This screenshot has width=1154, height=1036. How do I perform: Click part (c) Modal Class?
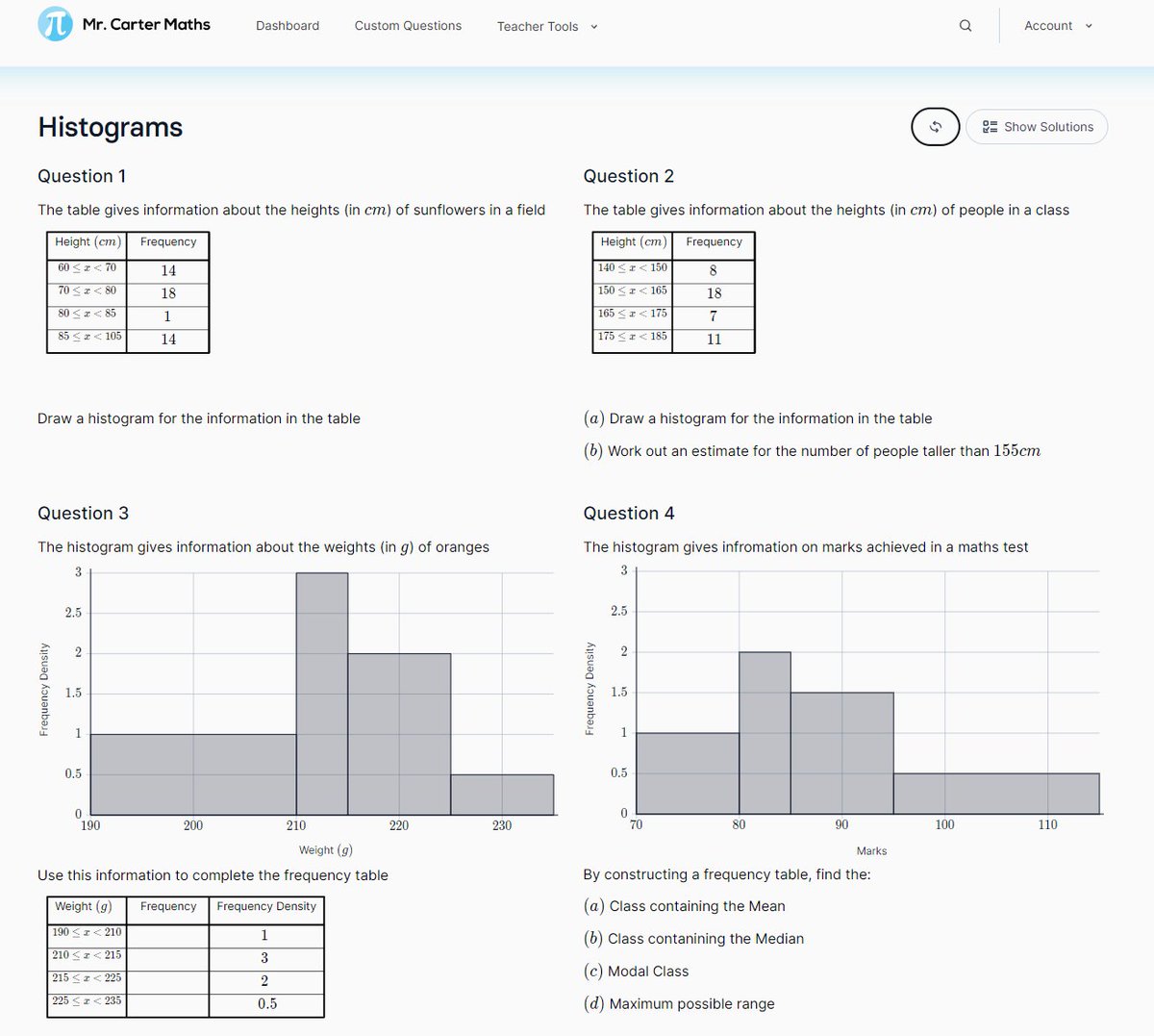(x=637, y=972)
